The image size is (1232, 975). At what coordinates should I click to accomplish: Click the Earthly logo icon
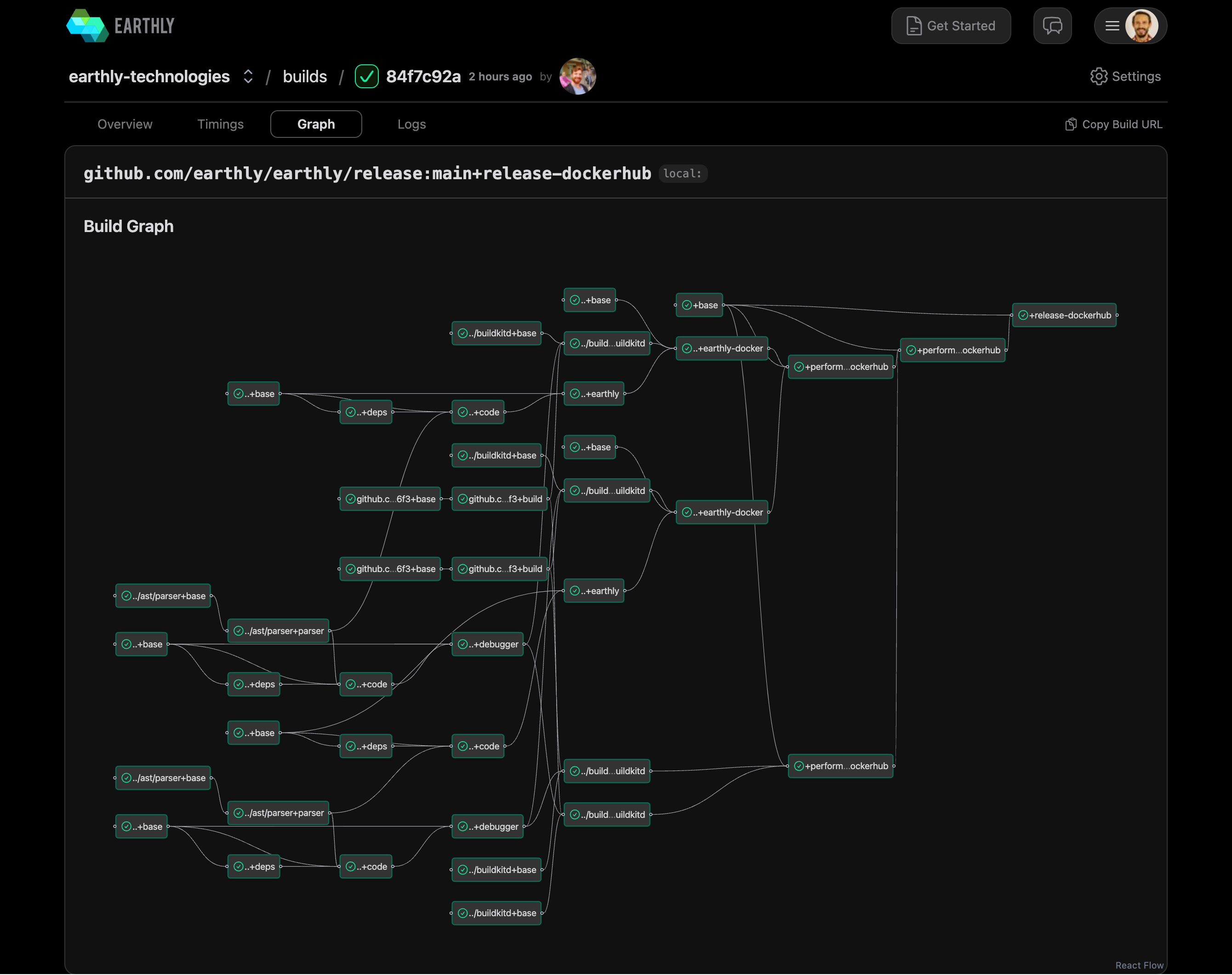pos(87,26)
